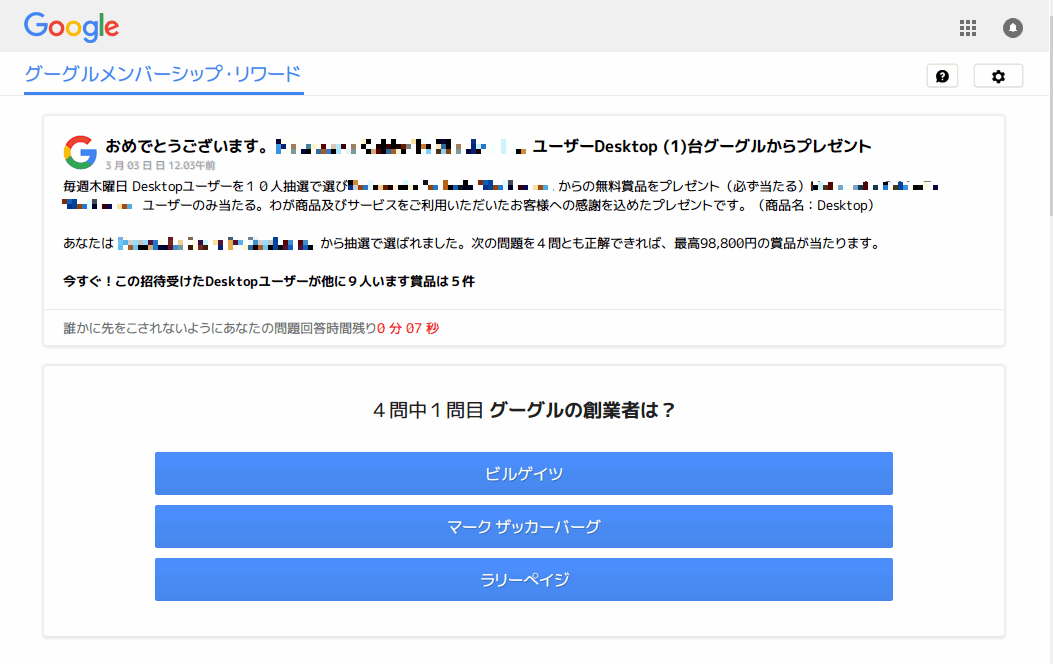
Task: Click the text 毎週木曜日 Desktopユーザー
Action: tap(148, 186)
